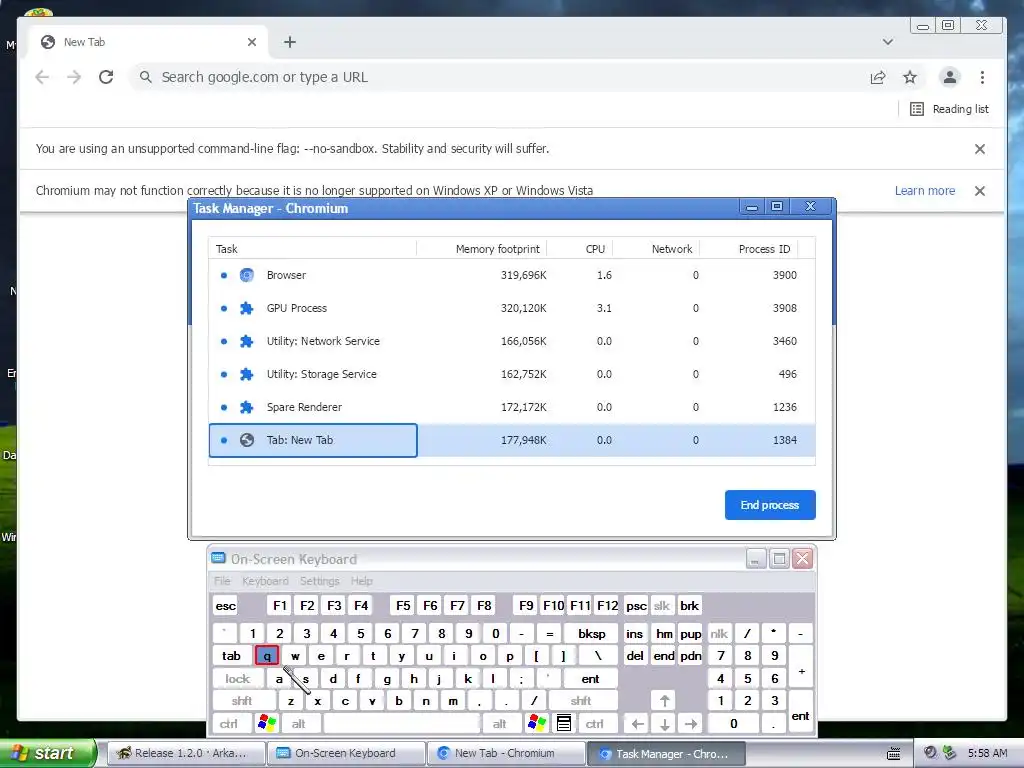Click the highlighted q key

pos(267,656)
